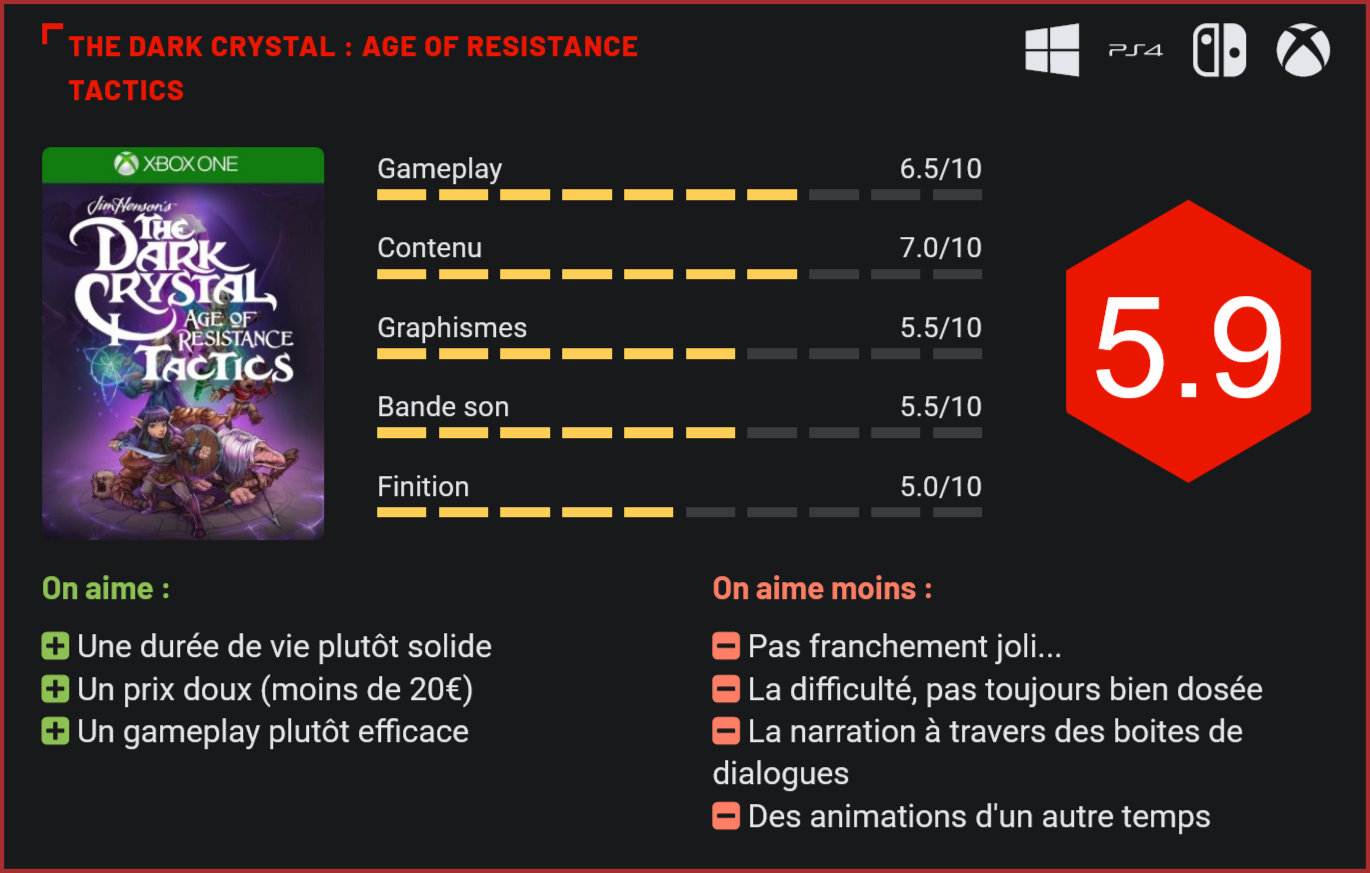Screen dimensions: 1370x873
Task: Click the On aime moins heading
Action: pos(822,588)
